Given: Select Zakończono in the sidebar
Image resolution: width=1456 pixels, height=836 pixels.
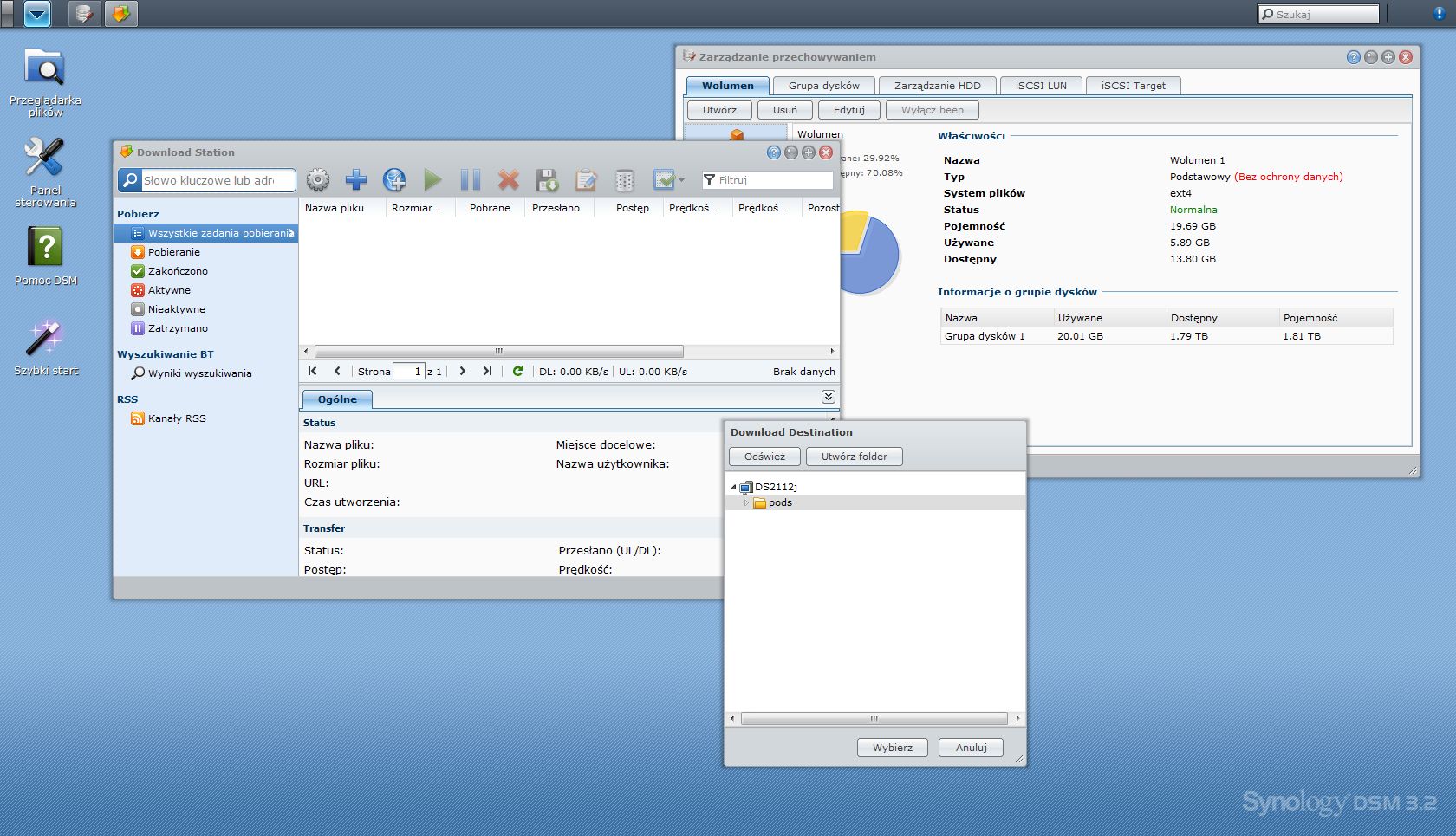Looking at the screenshot, I should click(178, 271).
